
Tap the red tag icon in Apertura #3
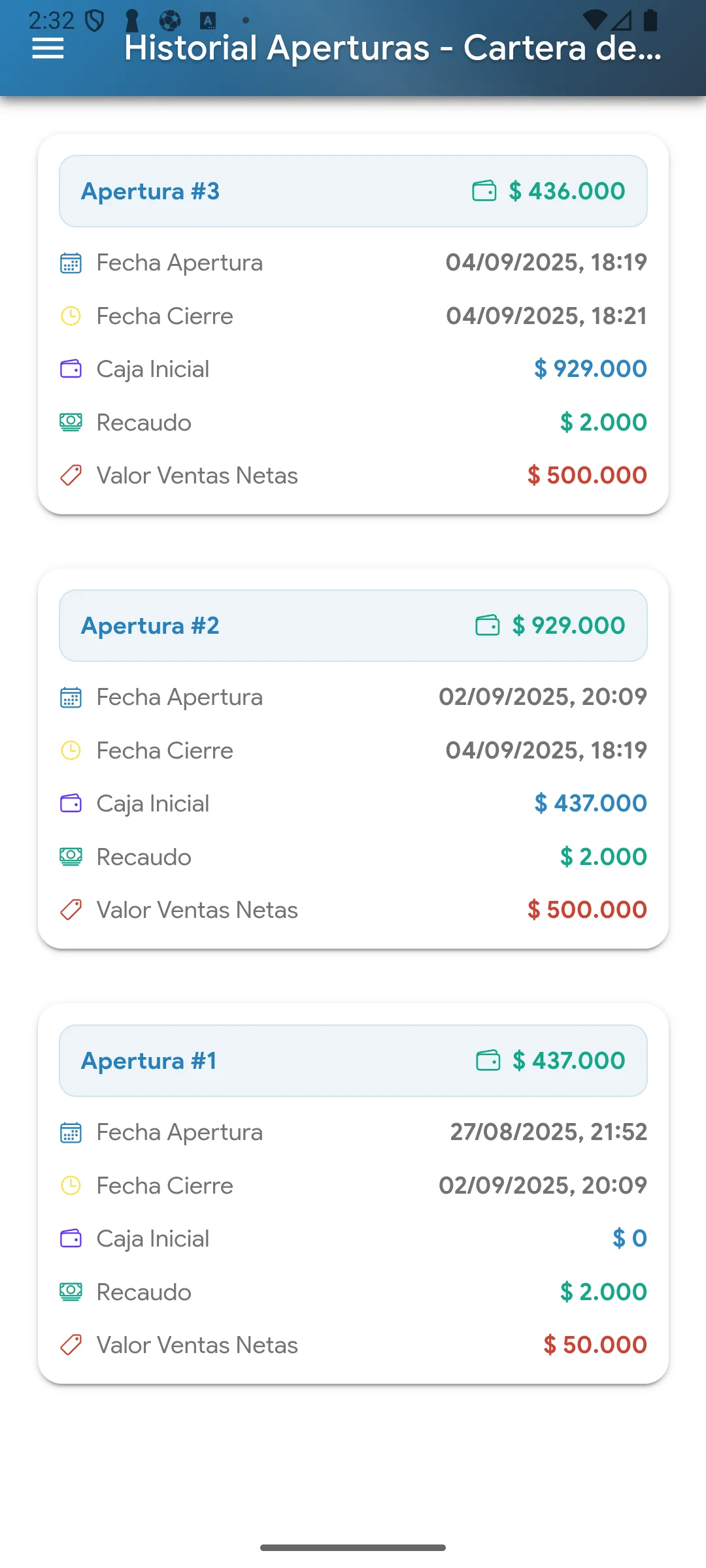71,476
